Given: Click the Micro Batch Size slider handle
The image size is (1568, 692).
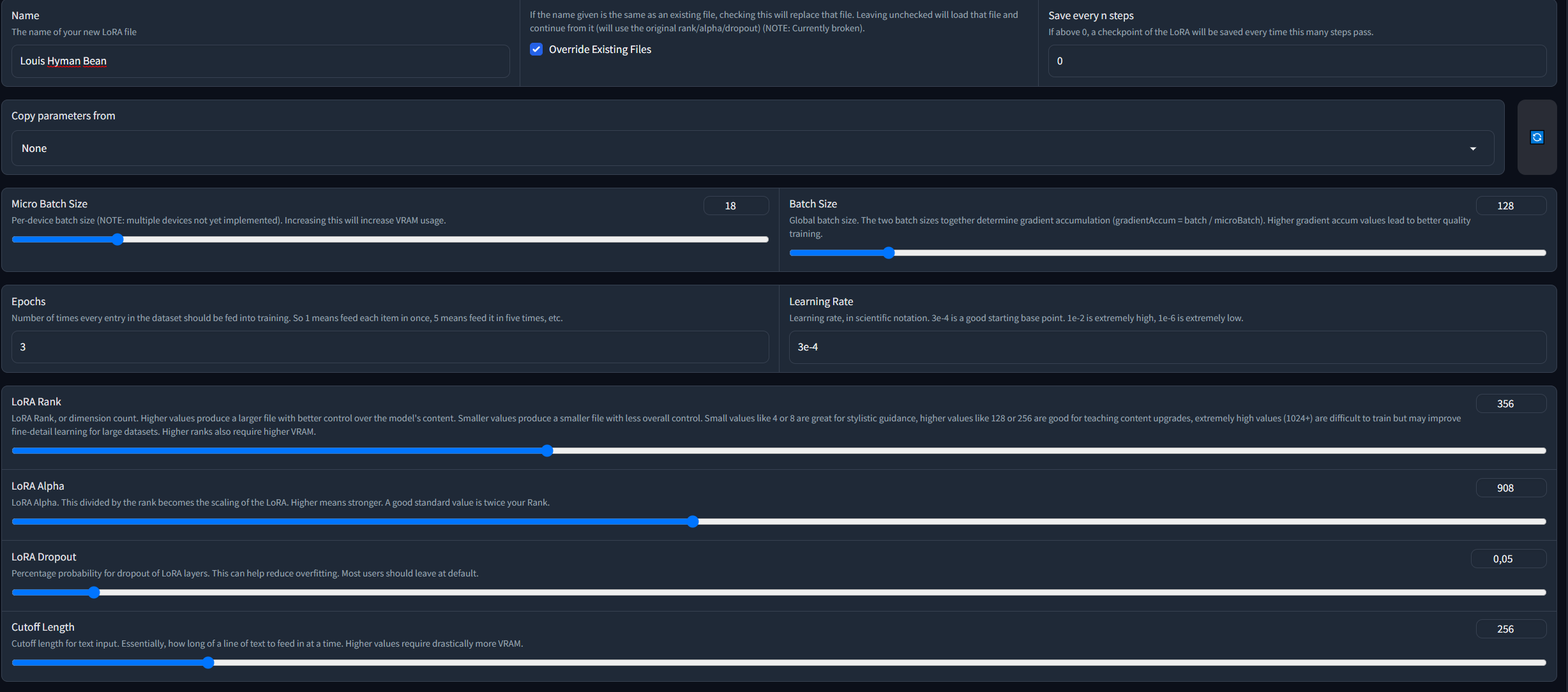Looking at the screenshot, I should [117, 239].
